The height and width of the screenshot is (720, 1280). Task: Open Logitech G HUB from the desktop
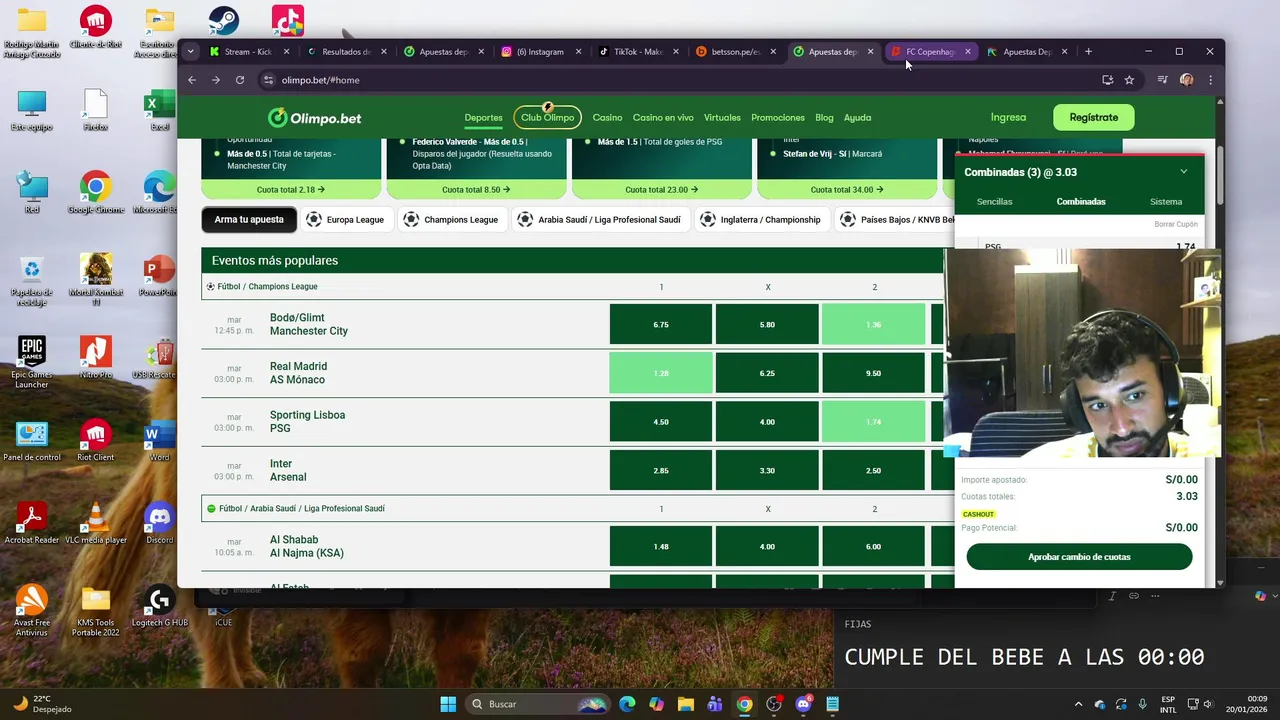click(x=159, y=606)
